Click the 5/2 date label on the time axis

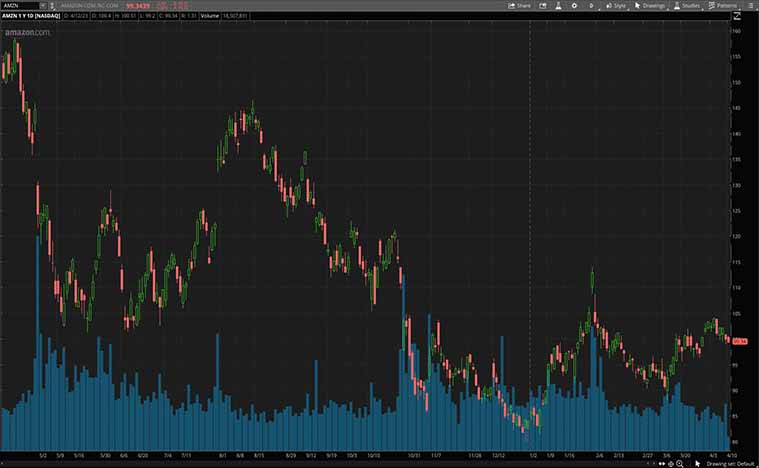click(43, 455)
